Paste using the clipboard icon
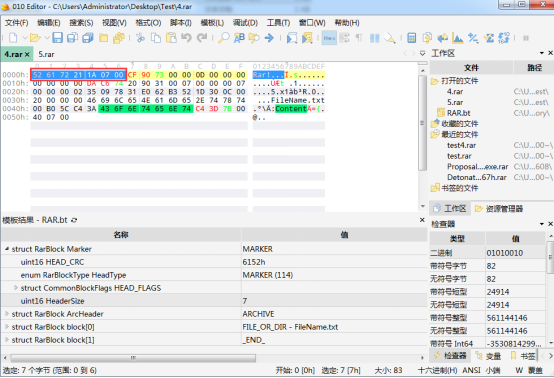554x378 pixels. (x=171, y=37)
